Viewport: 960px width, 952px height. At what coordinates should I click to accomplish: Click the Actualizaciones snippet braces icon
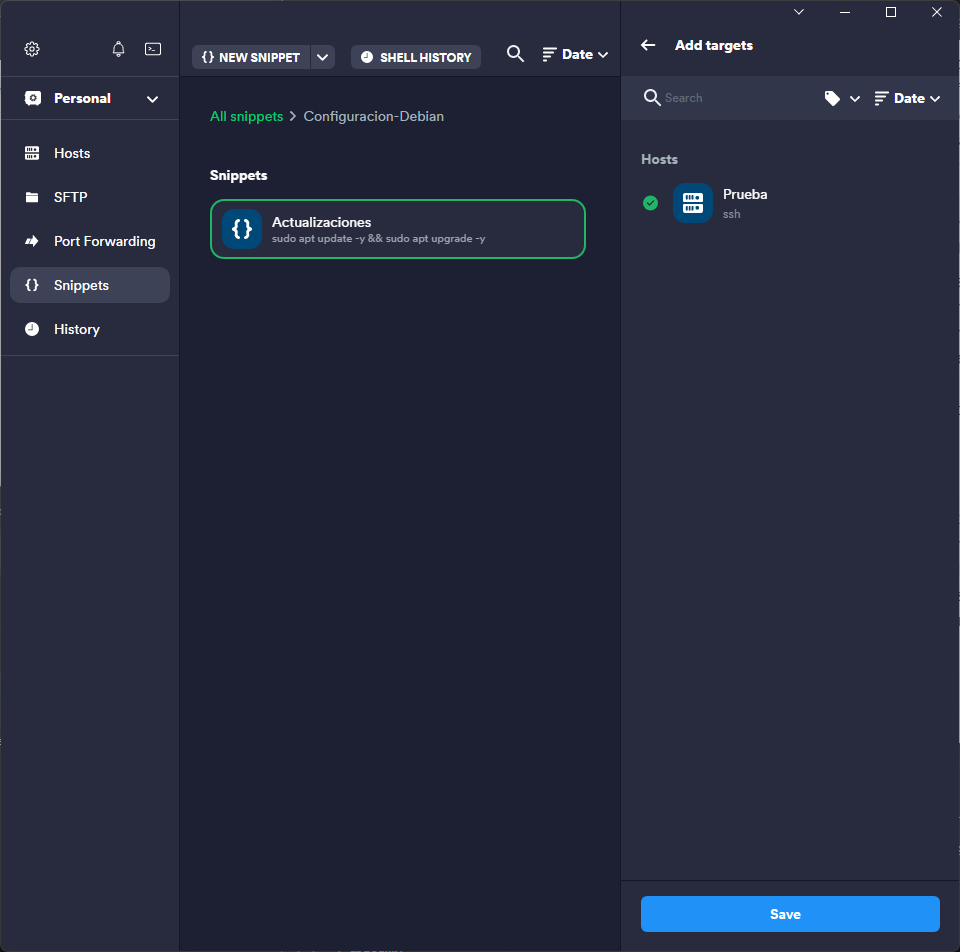point(242,229)
